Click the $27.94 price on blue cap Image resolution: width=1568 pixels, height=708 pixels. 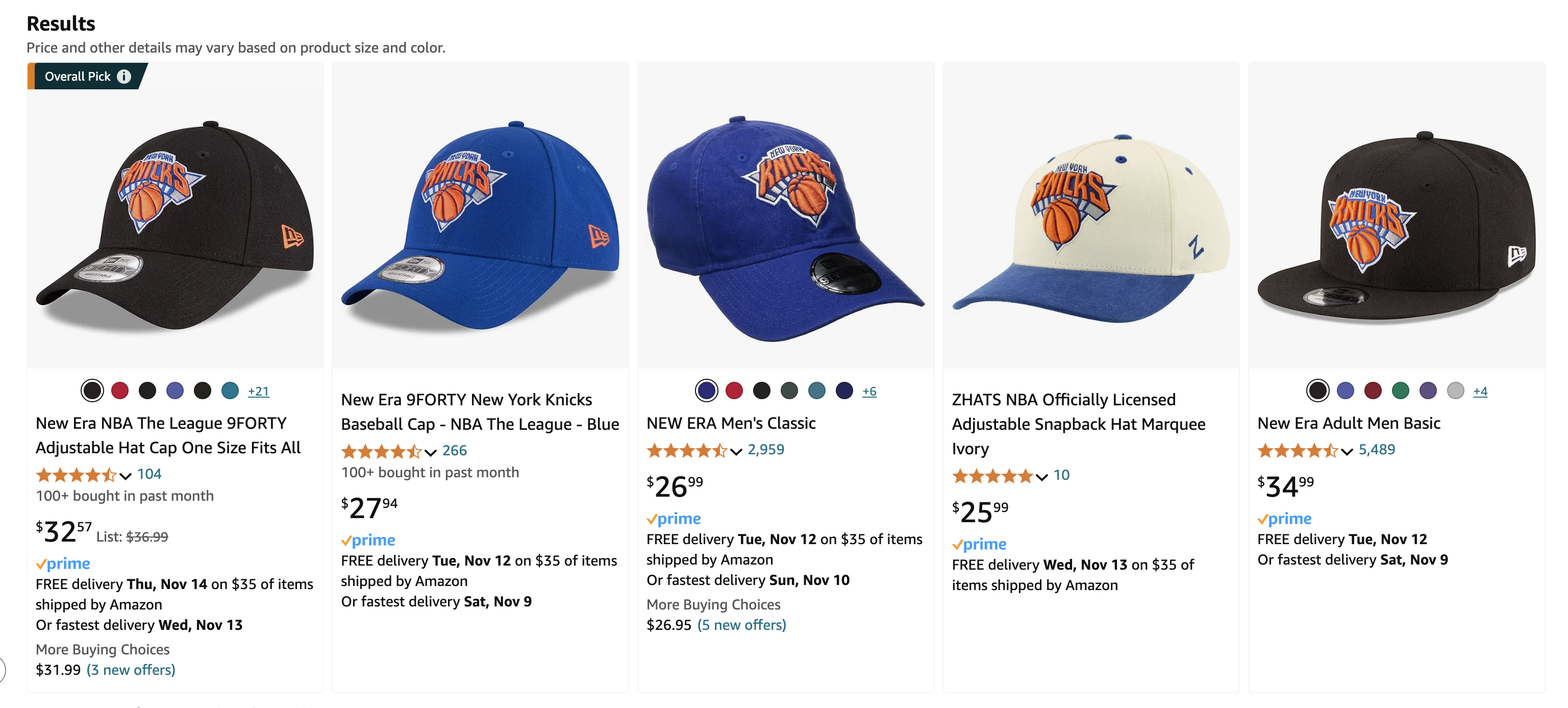[x=369, y=508]
